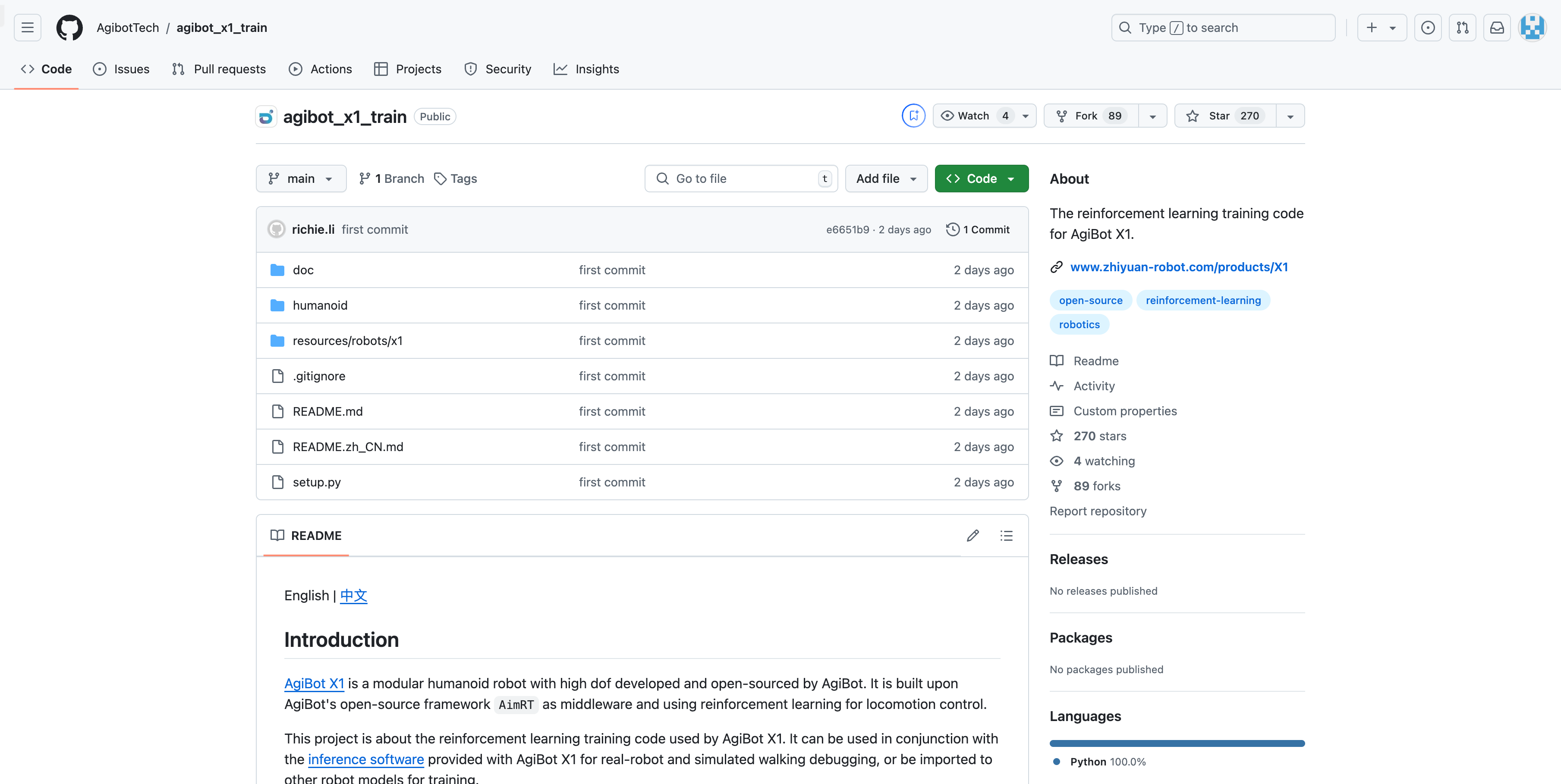Open the hamburger navigation menu
The height and width of the screenshot is (784, 1561).
[27, 28]
